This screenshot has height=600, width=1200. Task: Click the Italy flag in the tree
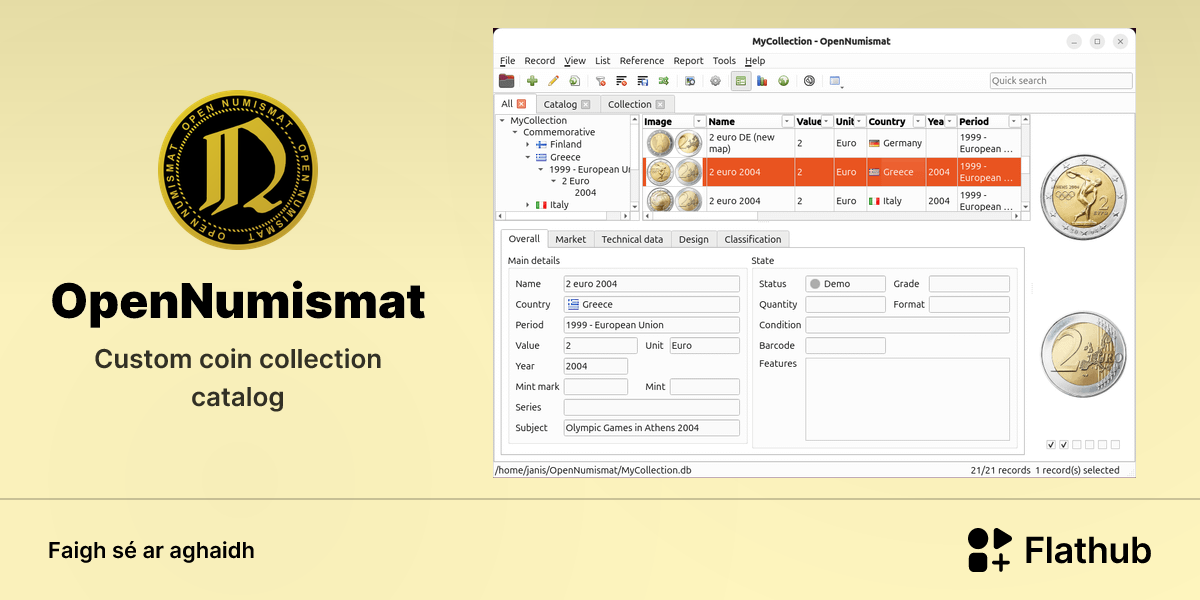click(541, 205)
